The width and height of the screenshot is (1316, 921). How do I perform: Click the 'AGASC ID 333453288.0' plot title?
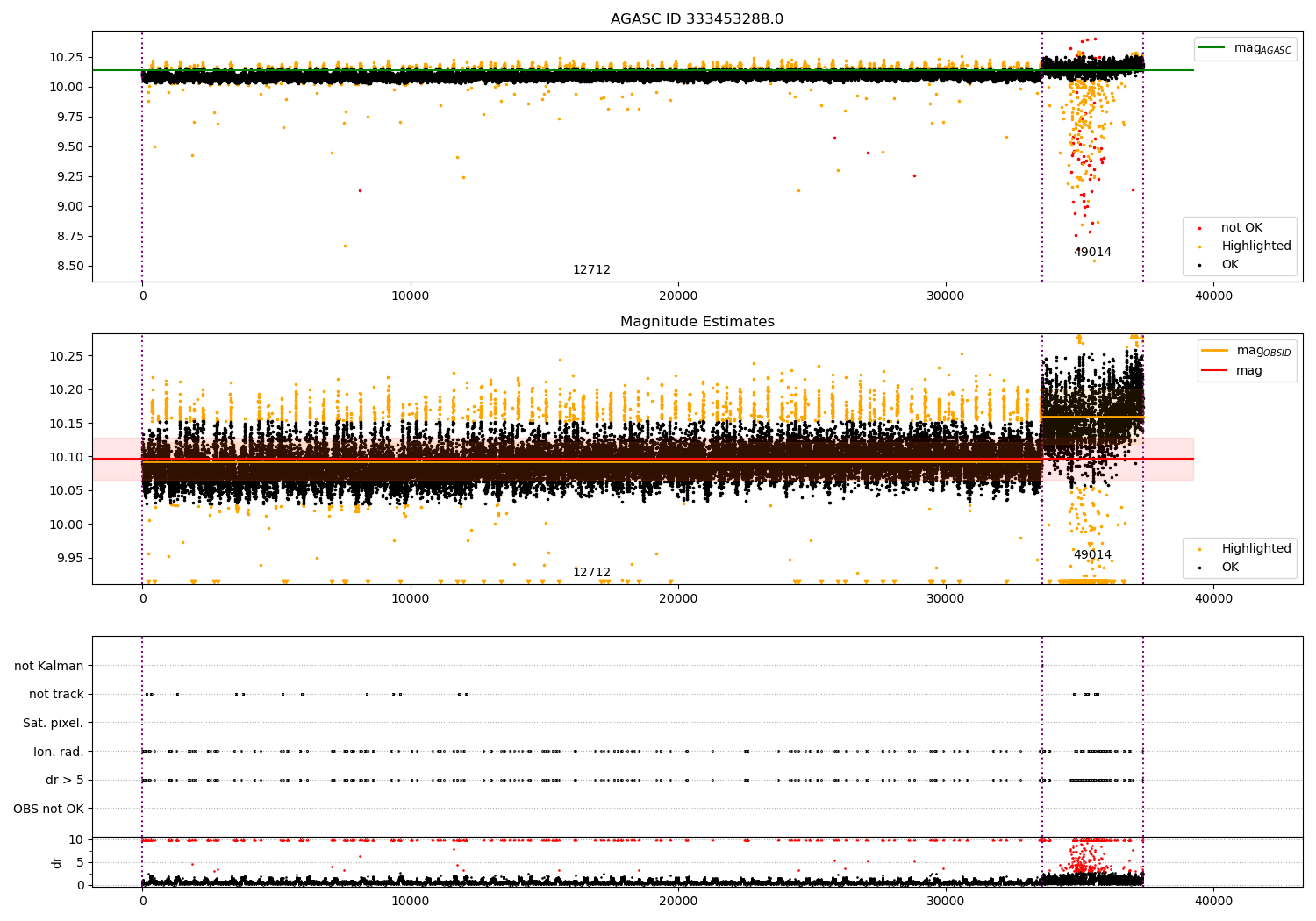(697, 19)
